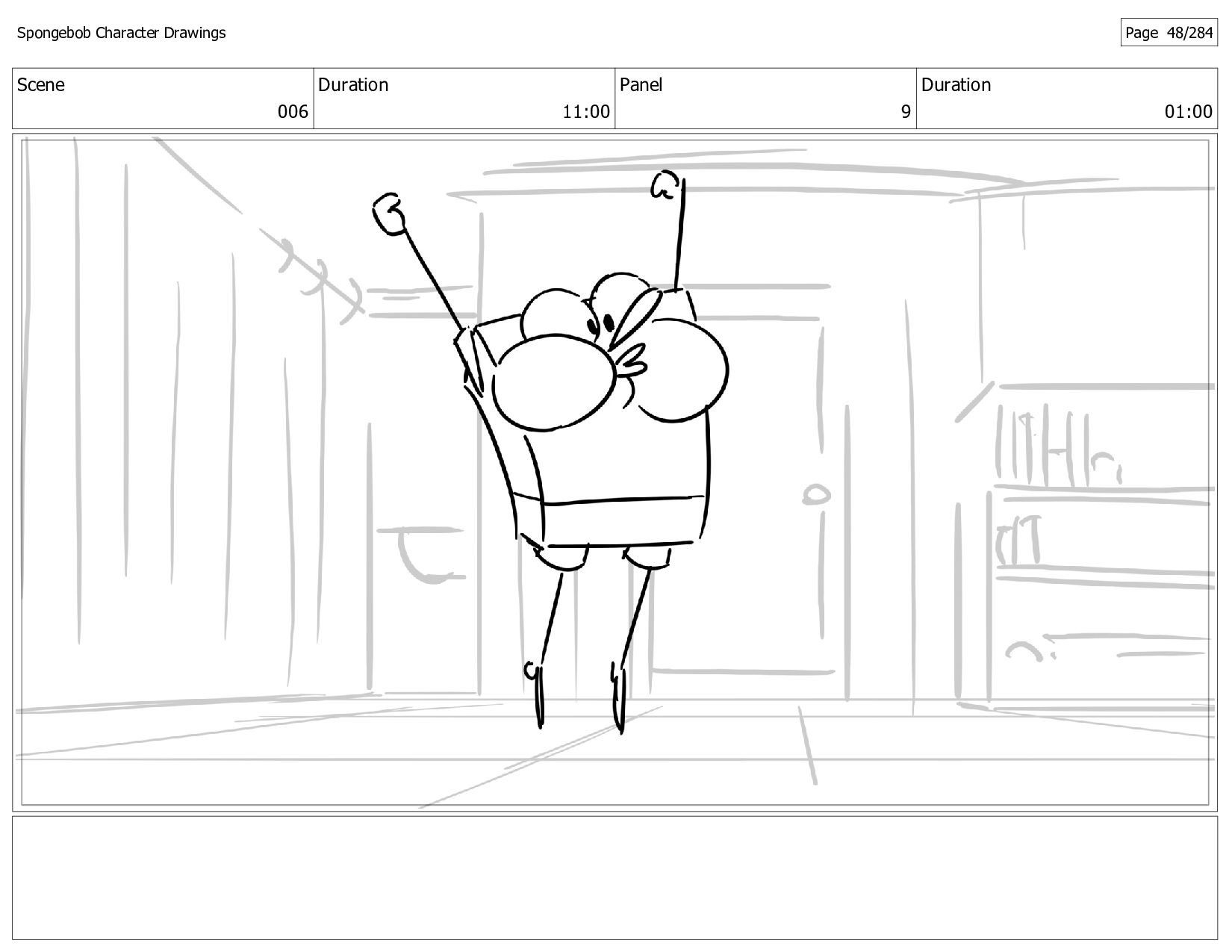1232x952 pixels.
Task: Click the 'Page 48/284' page indicator box
Action: [1169, 33]
